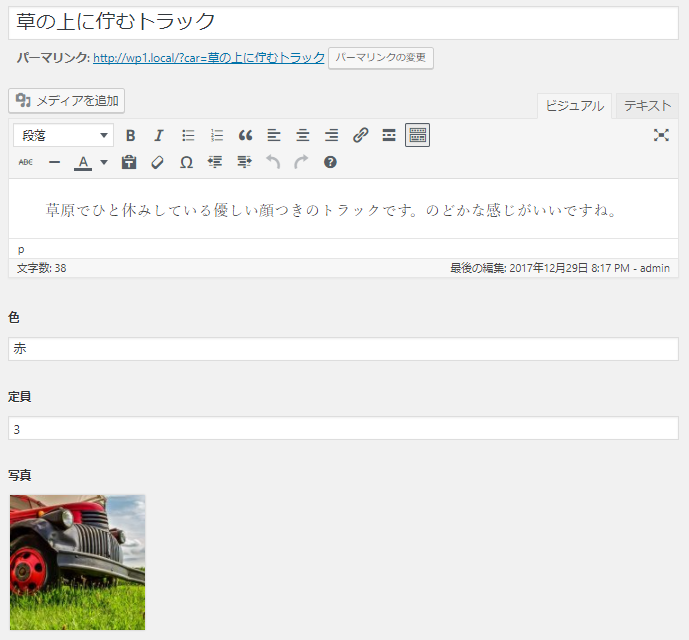The width and height of the screenshot is (689, 640).
Task: Toggle center text alignment
Action: click(303, 135)
